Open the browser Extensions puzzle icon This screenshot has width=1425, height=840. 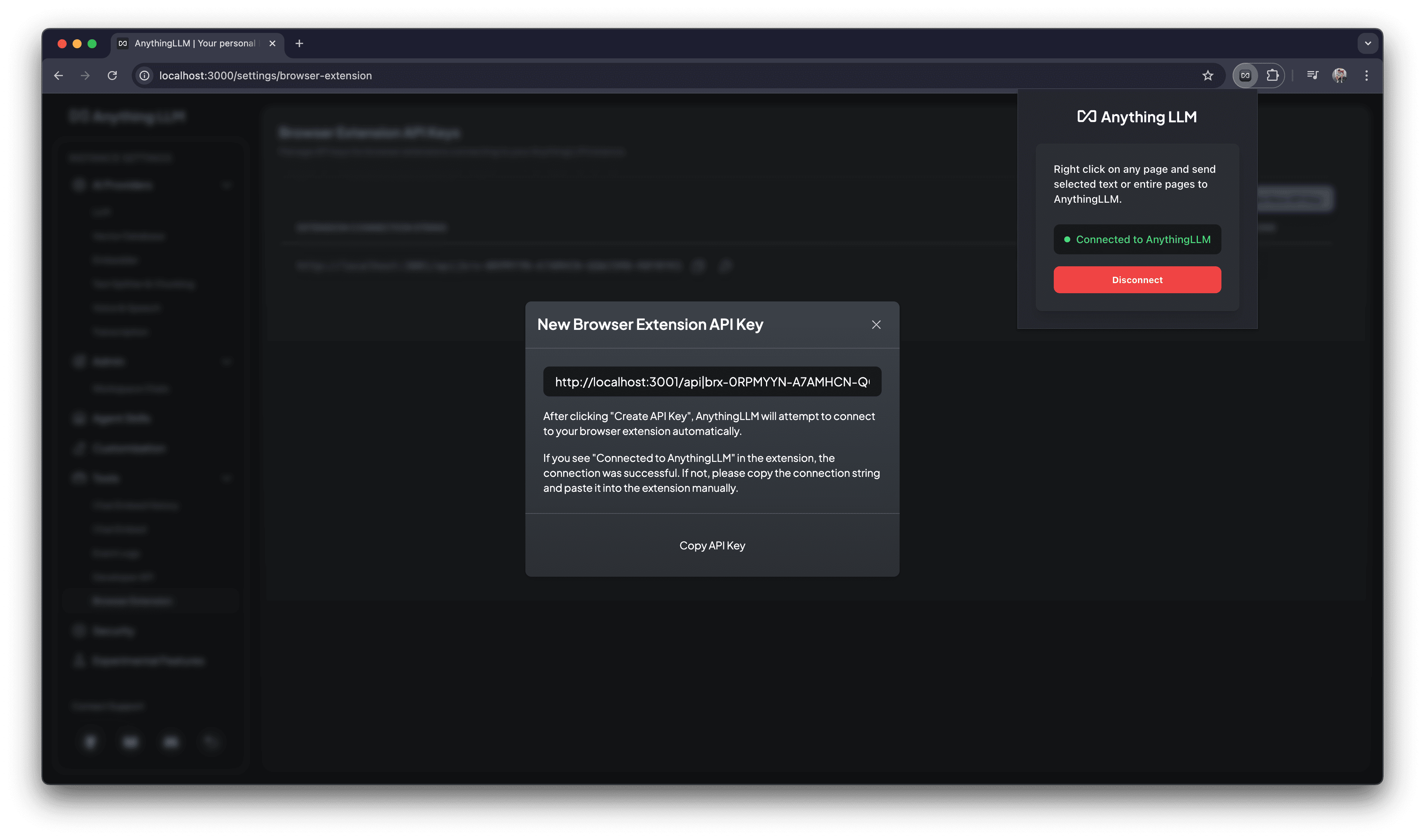pos(1272,75)
